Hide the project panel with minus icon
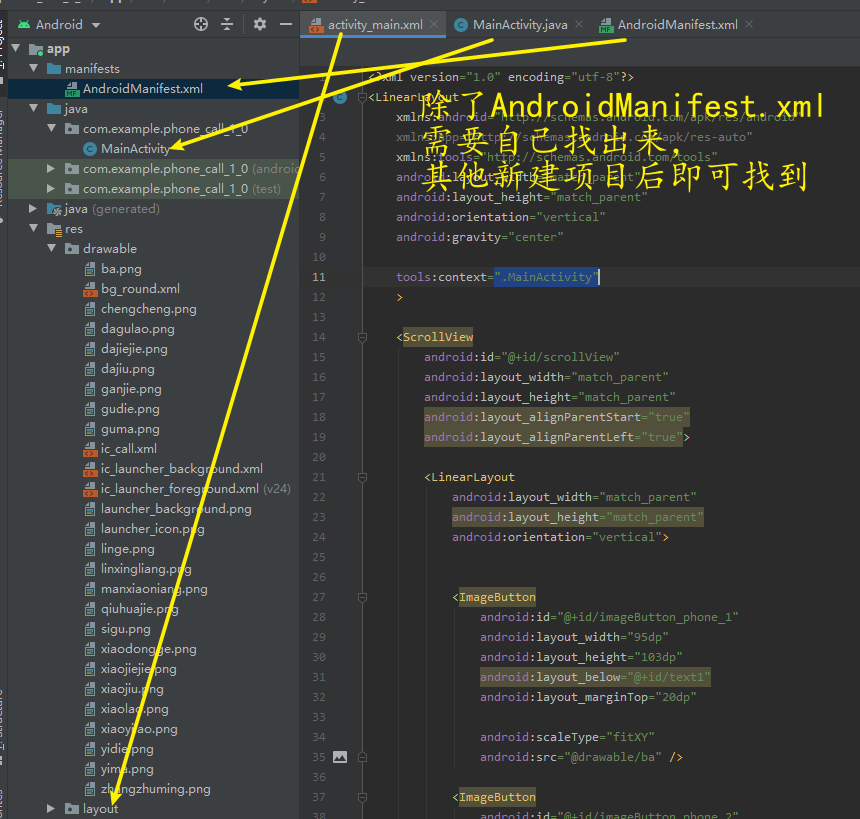The image size is (860, 819). click(286, 24)
